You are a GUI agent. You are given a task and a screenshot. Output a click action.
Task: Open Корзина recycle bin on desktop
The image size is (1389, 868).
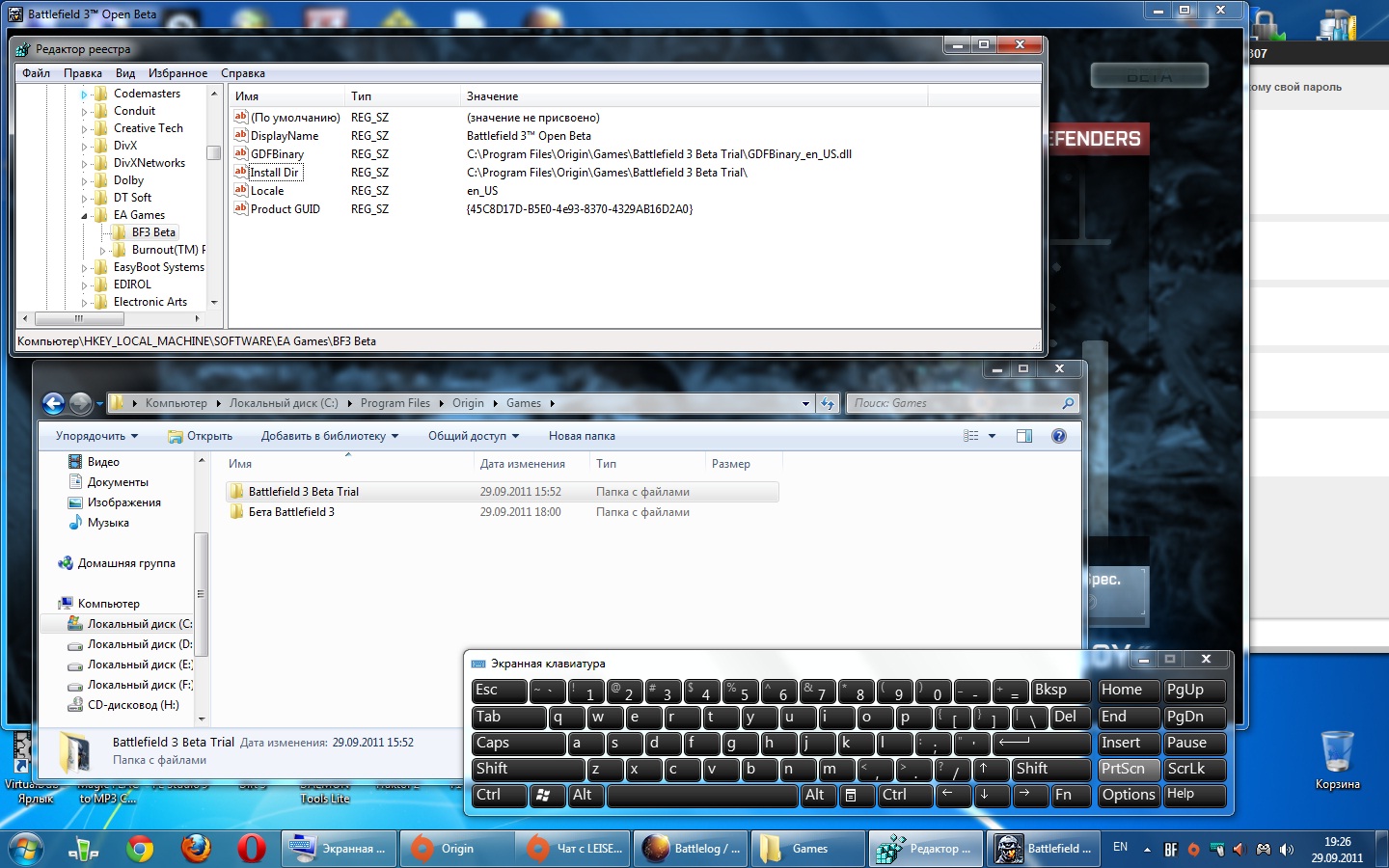[x=1337, y=761]
